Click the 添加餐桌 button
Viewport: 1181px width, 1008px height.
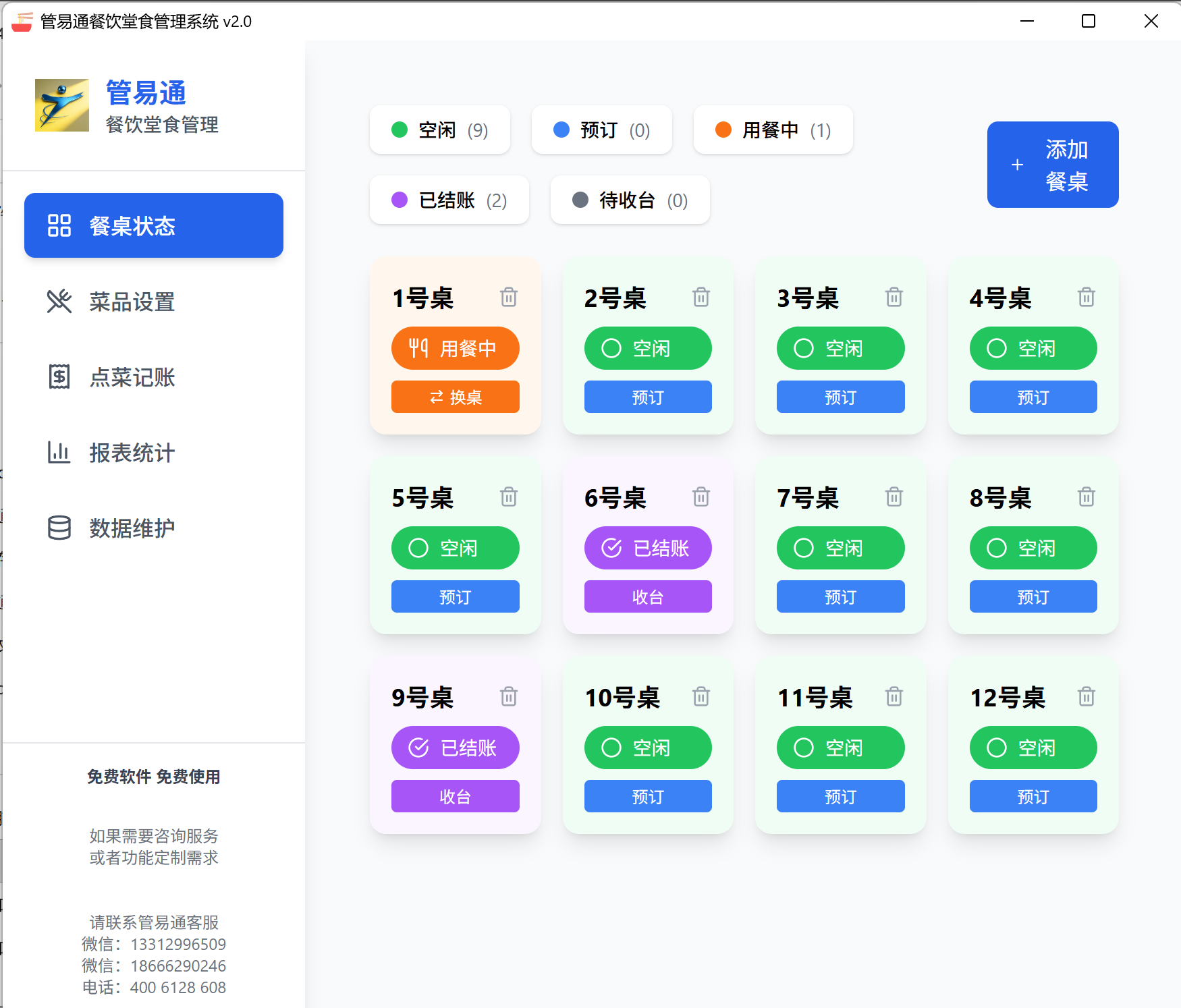pos(1052,165)
